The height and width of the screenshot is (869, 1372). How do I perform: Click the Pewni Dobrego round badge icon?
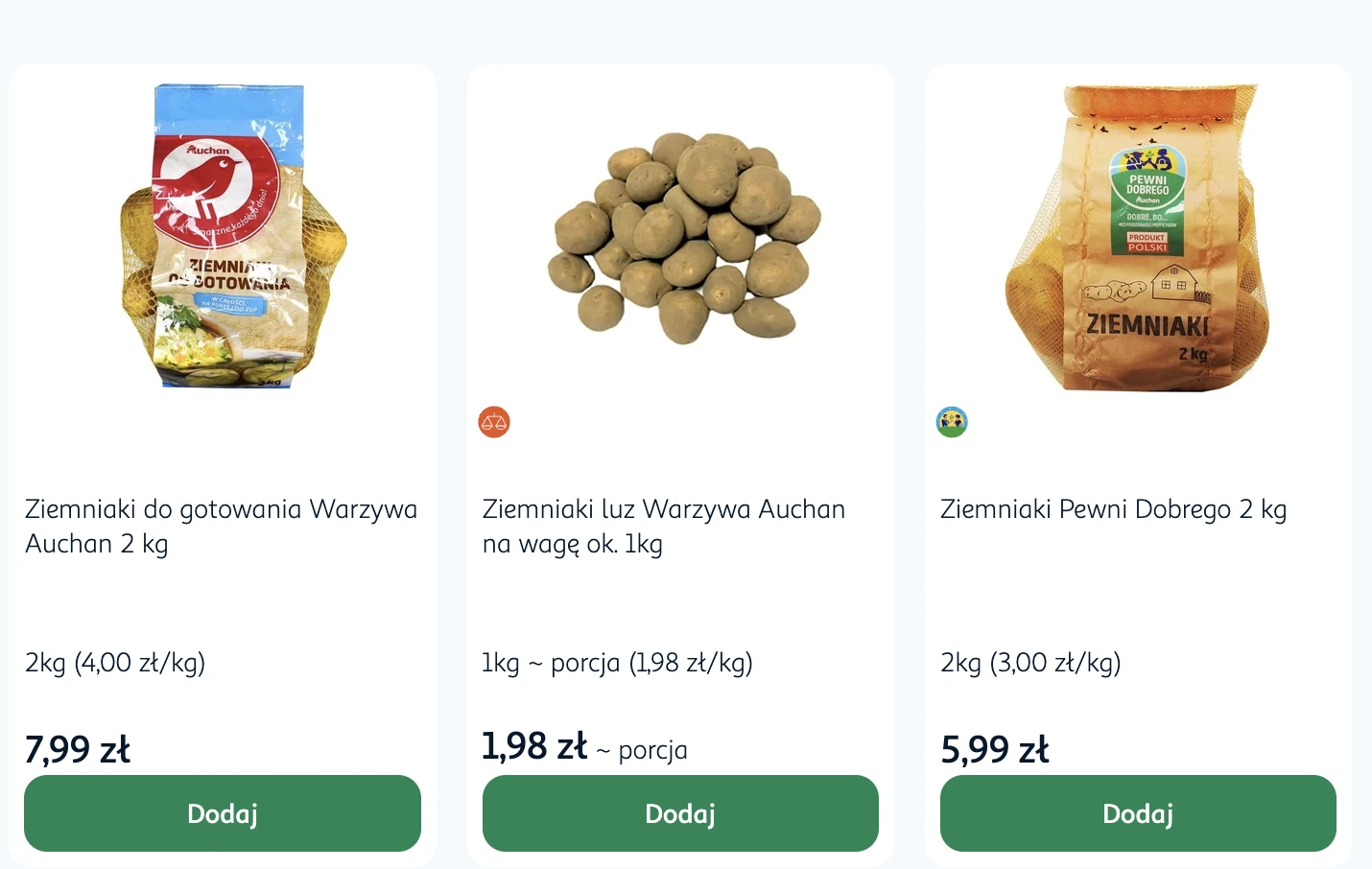[952, 422]
